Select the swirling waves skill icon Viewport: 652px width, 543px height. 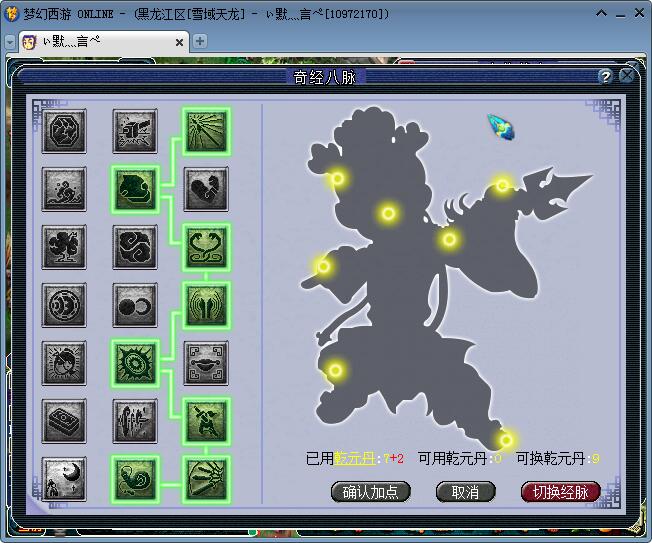click(64, 189)
